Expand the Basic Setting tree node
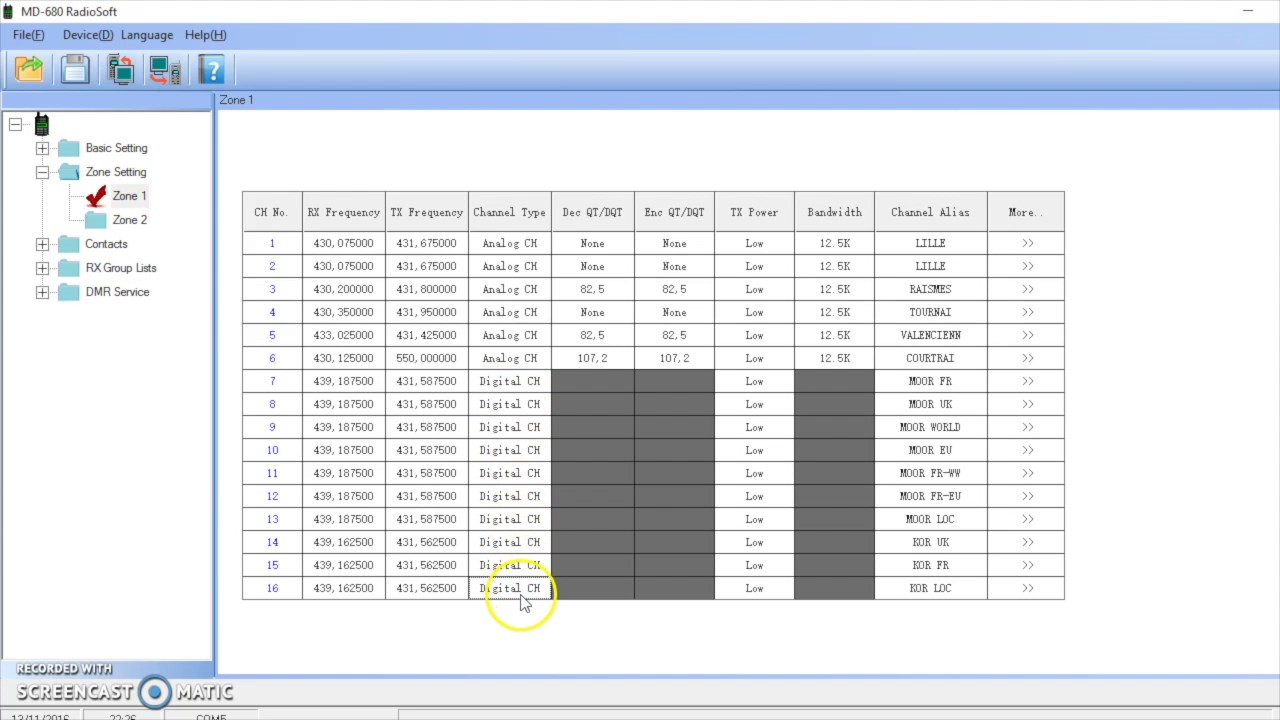This screenshot has height=720, width=1280. pos(42,148)
